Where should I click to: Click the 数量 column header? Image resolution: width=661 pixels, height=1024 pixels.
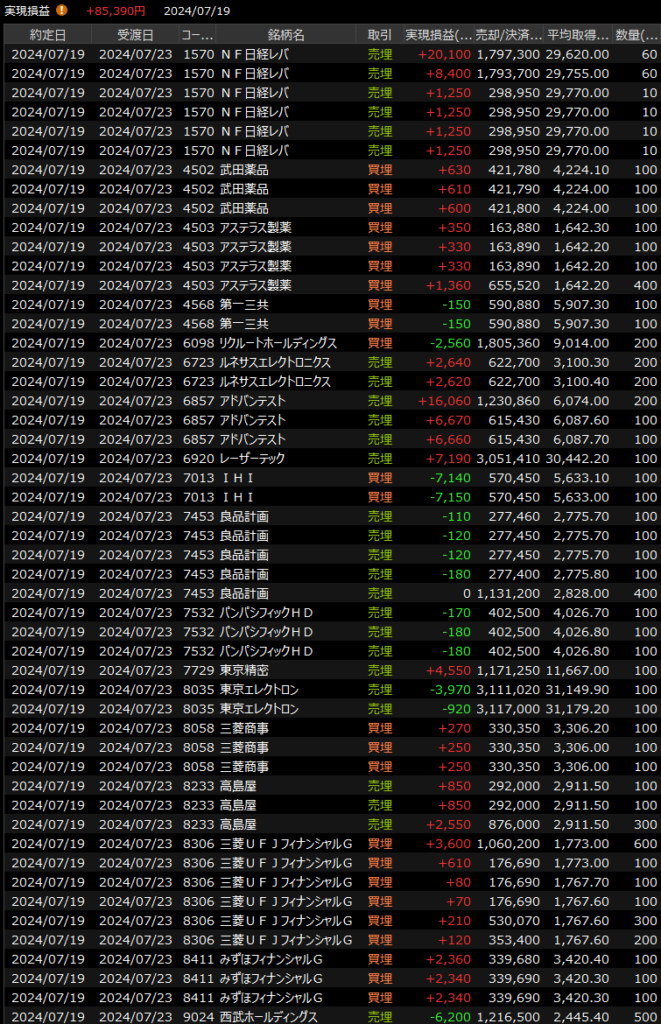click(x=634, y=35)
